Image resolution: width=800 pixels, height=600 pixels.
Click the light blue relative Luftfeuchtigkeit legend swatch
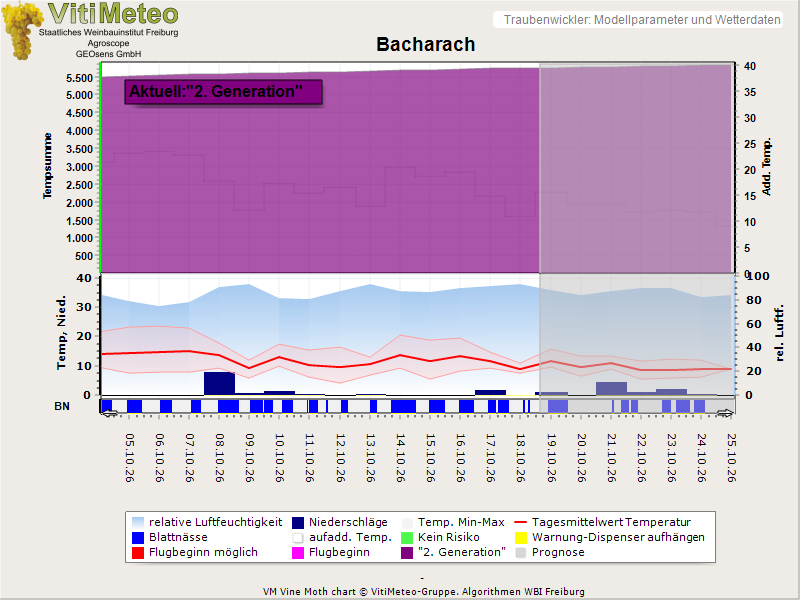pos(138,522)
